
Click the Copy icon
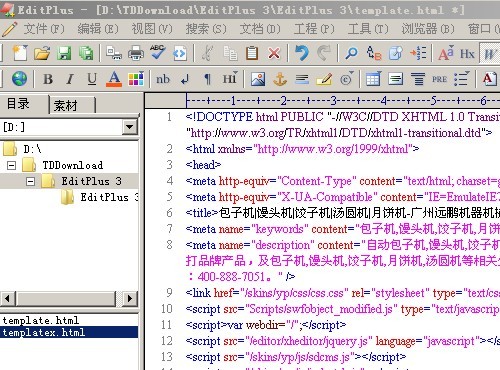230,53
